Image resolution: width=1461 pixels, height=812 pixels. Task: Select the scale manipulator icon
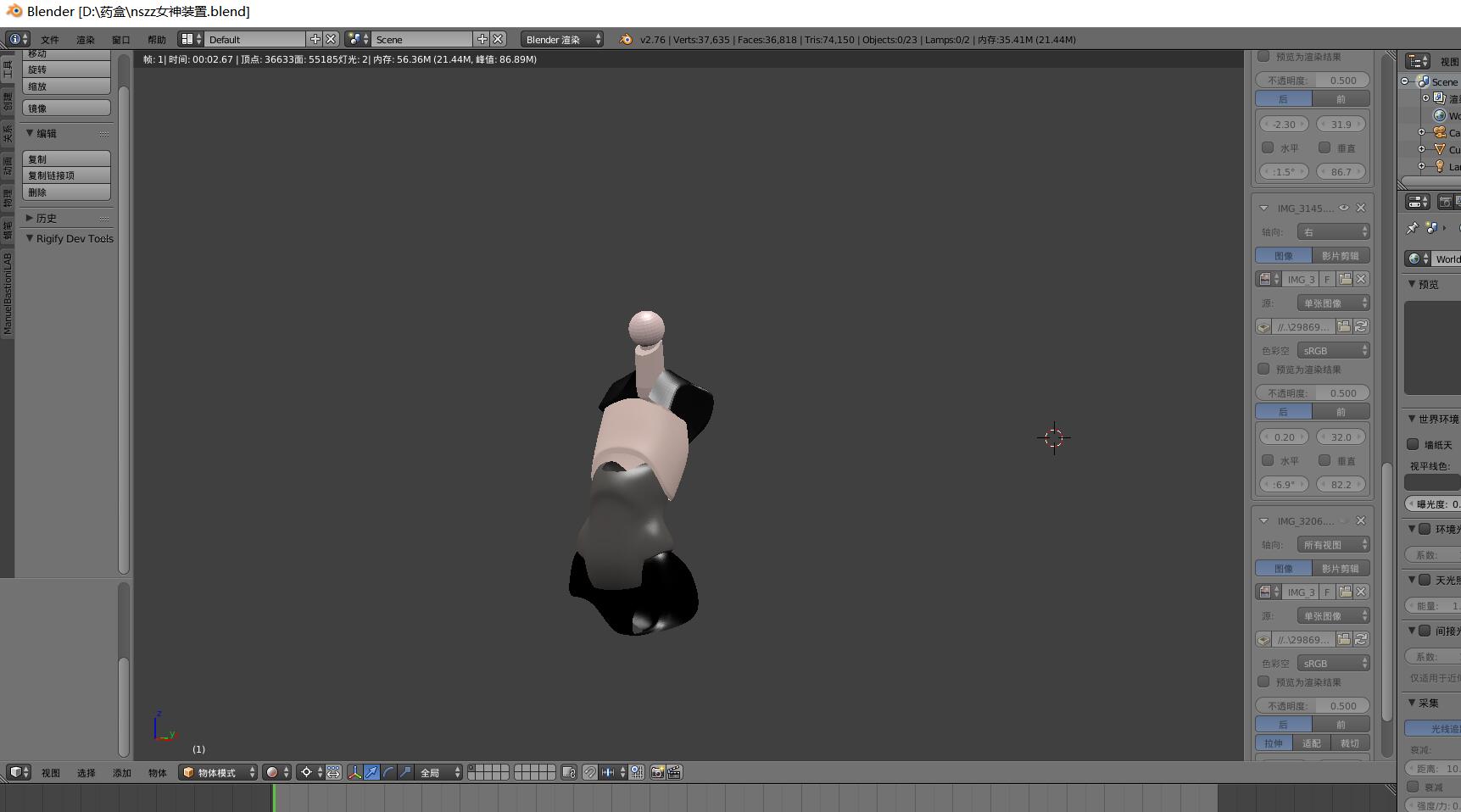point(405,772)
